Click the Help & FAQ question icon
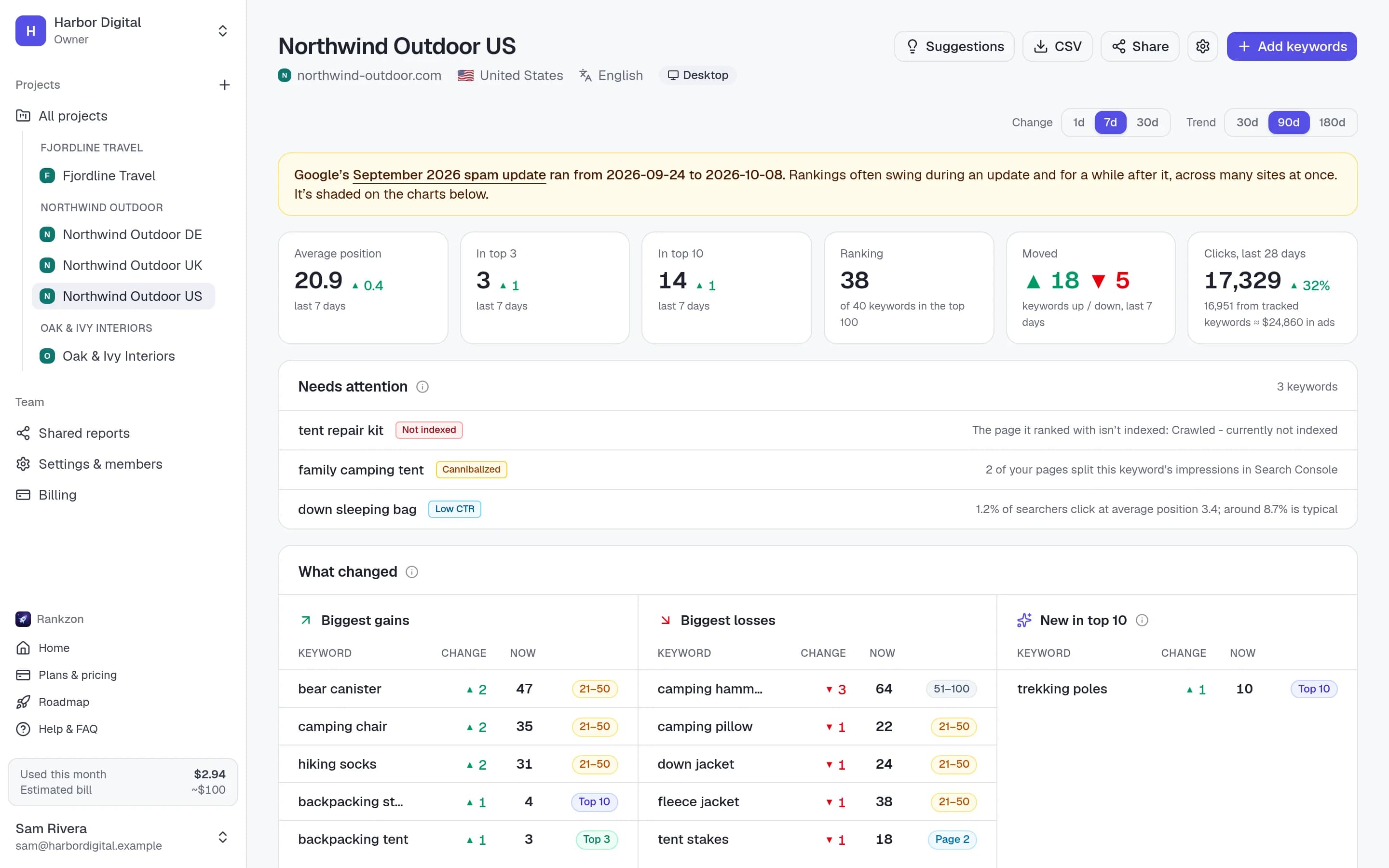 click(23, 729)
